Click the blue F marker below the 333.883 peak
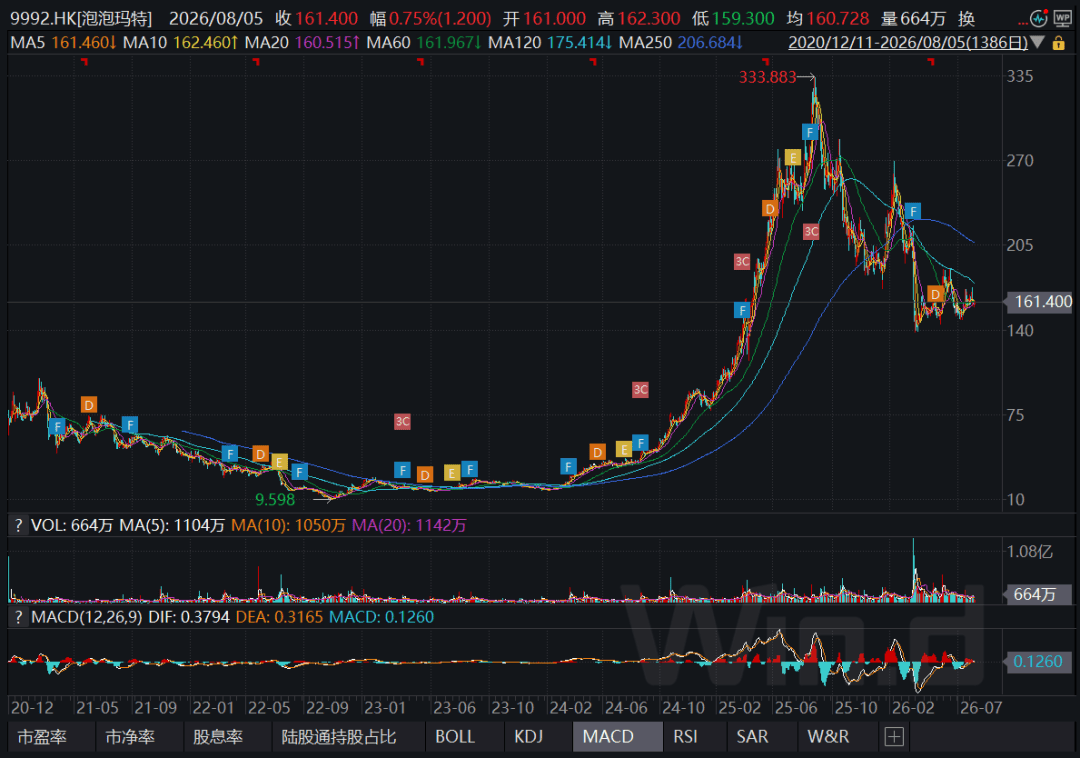Screen dimensions: 1080x758 pos(810,132)
